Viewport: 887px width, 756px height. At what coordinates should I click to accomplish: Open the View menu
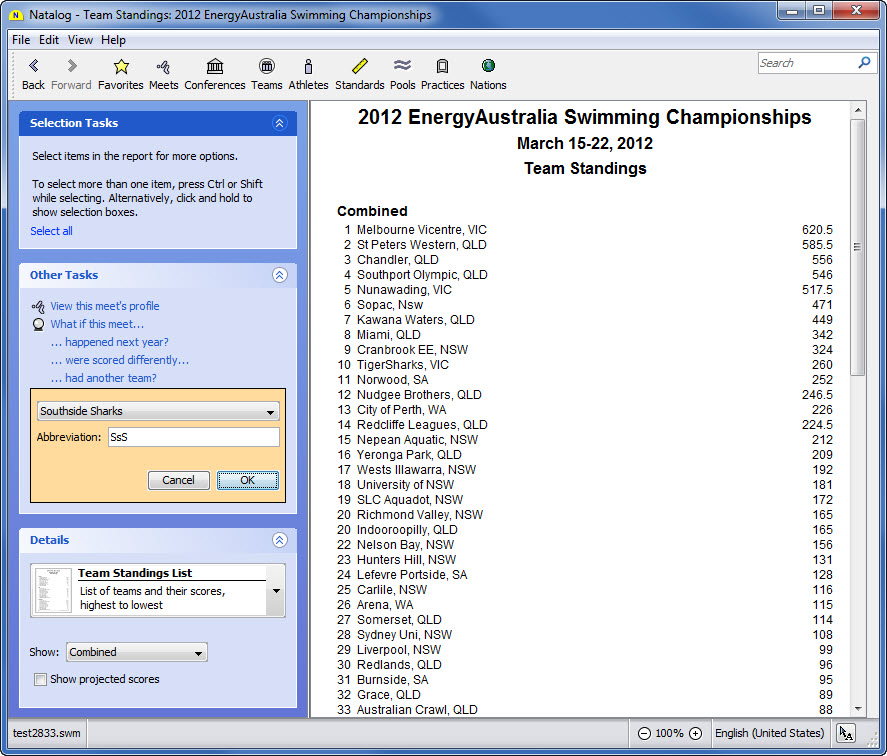coord(80,40)
